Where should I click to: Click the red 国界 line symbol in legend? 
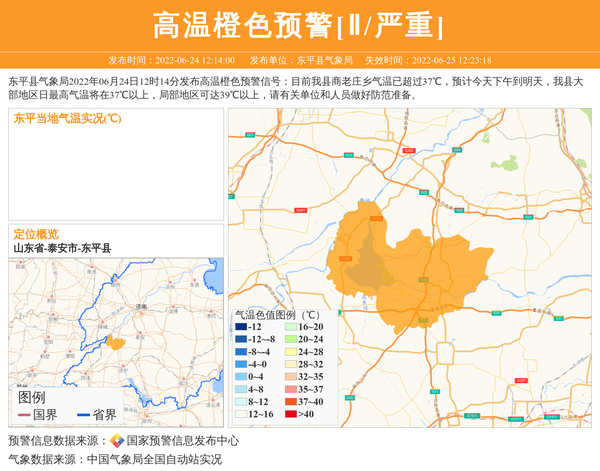coord(24,415)
